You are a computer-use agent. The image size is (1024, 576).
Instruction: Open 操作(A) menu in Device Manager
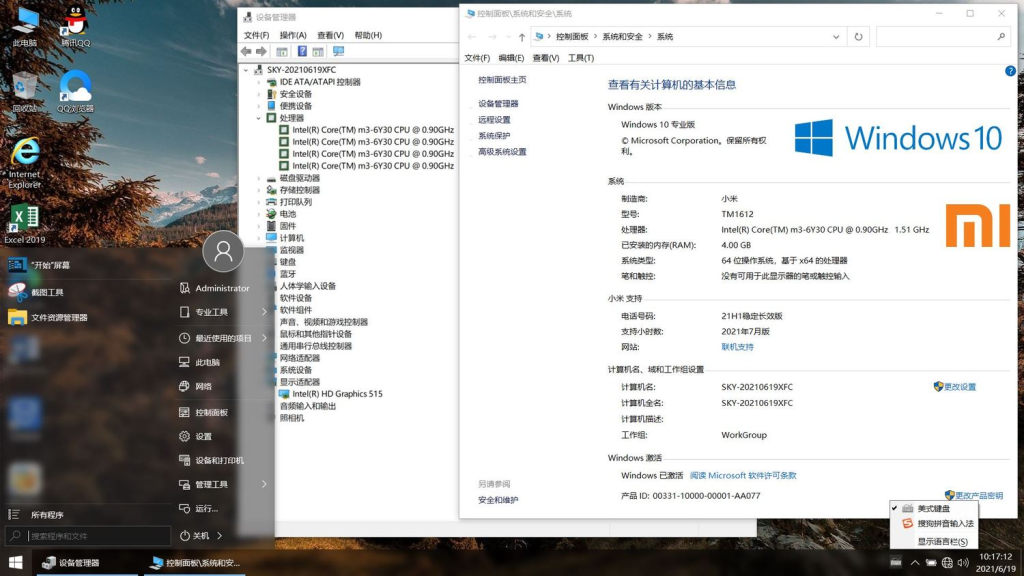click(293, 35)
